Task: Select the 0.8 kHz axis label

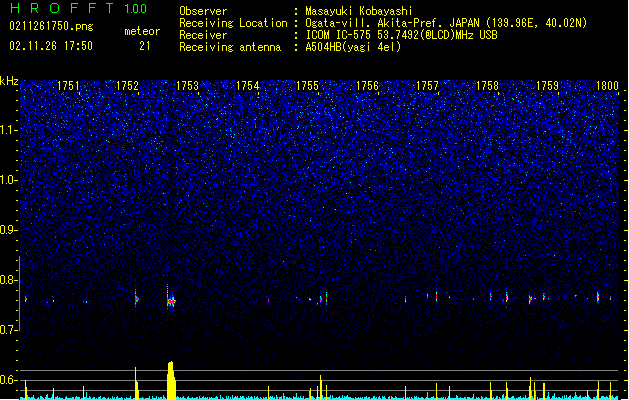Action: point(9,280)
